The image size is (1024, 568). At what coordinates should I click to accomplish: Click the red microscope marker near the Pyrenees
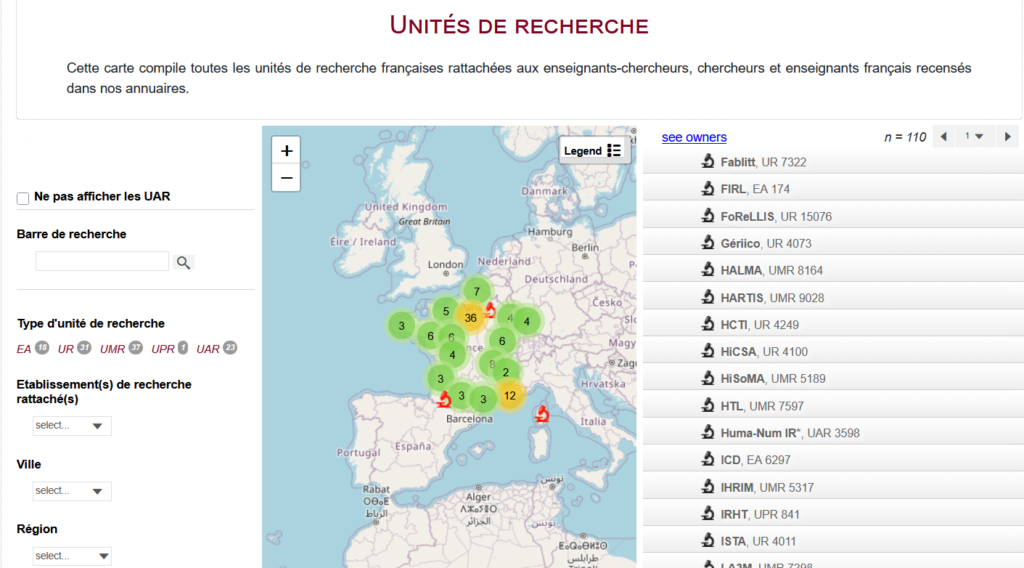click(x=445, y=399)
